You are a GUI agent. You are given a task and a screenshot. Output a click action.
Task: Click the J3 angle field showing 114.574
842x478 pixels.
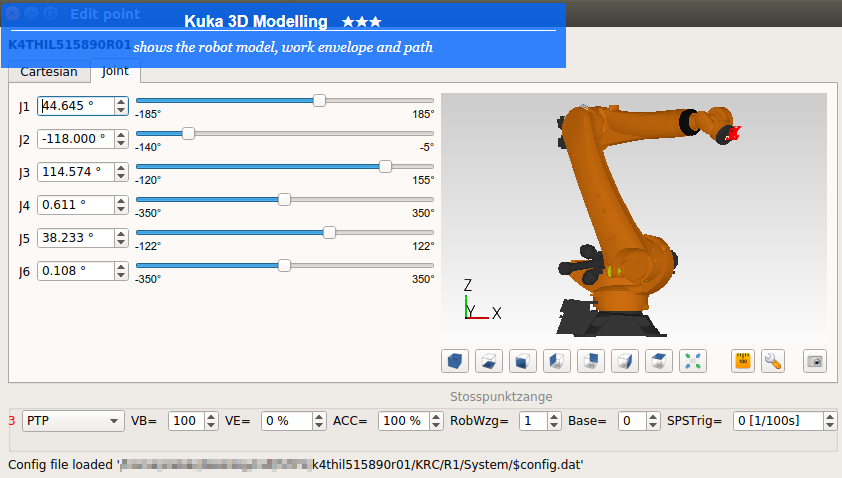click(x=76, y=172)
